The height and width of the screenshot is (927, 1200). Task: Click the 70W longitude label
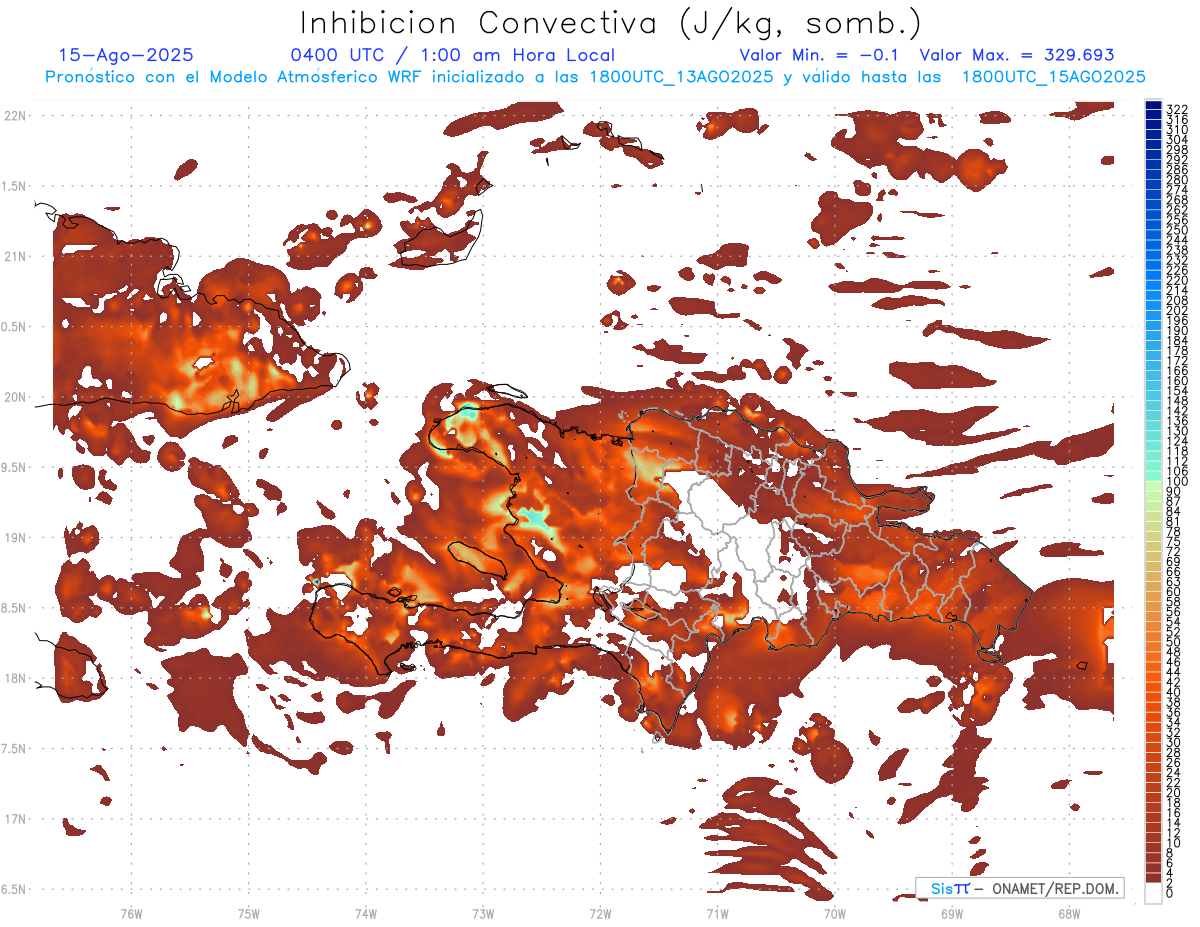coord(834,913)
